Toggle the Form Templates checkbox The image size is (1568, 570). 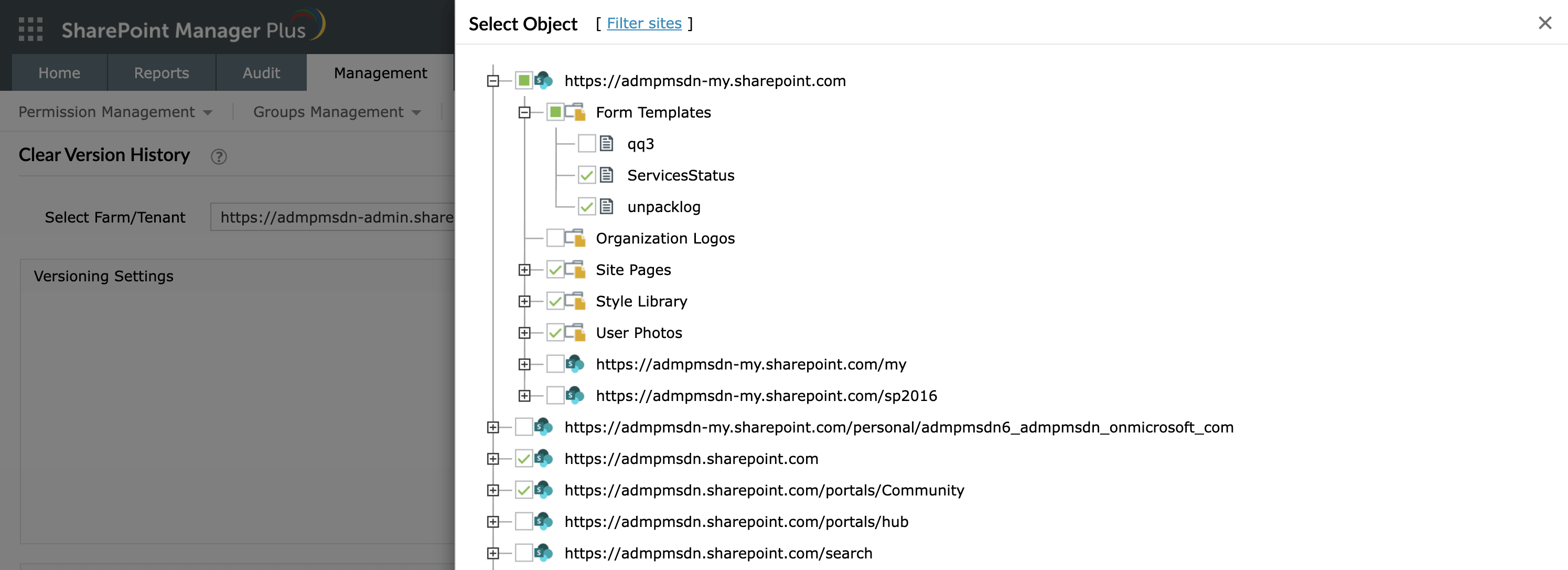(555, 112)
